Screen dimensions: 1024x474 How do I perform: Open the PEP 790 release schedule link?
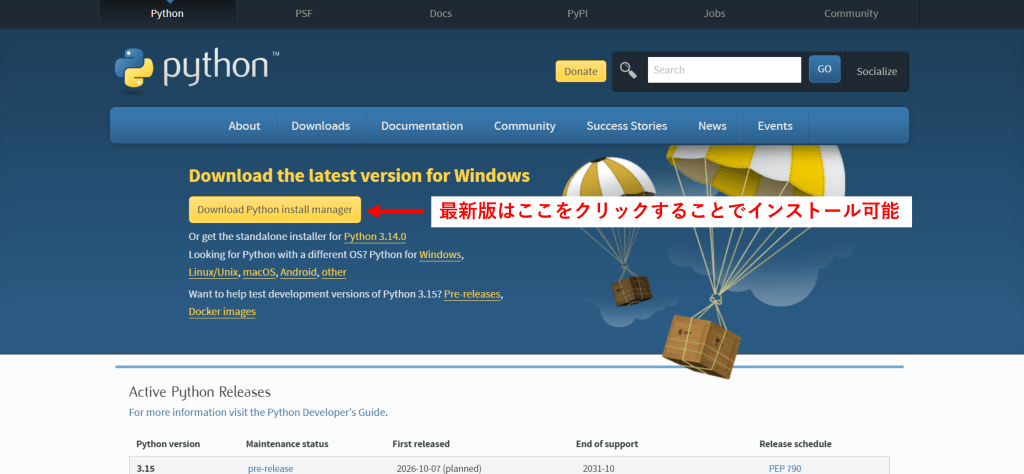[x=785, y=469]
